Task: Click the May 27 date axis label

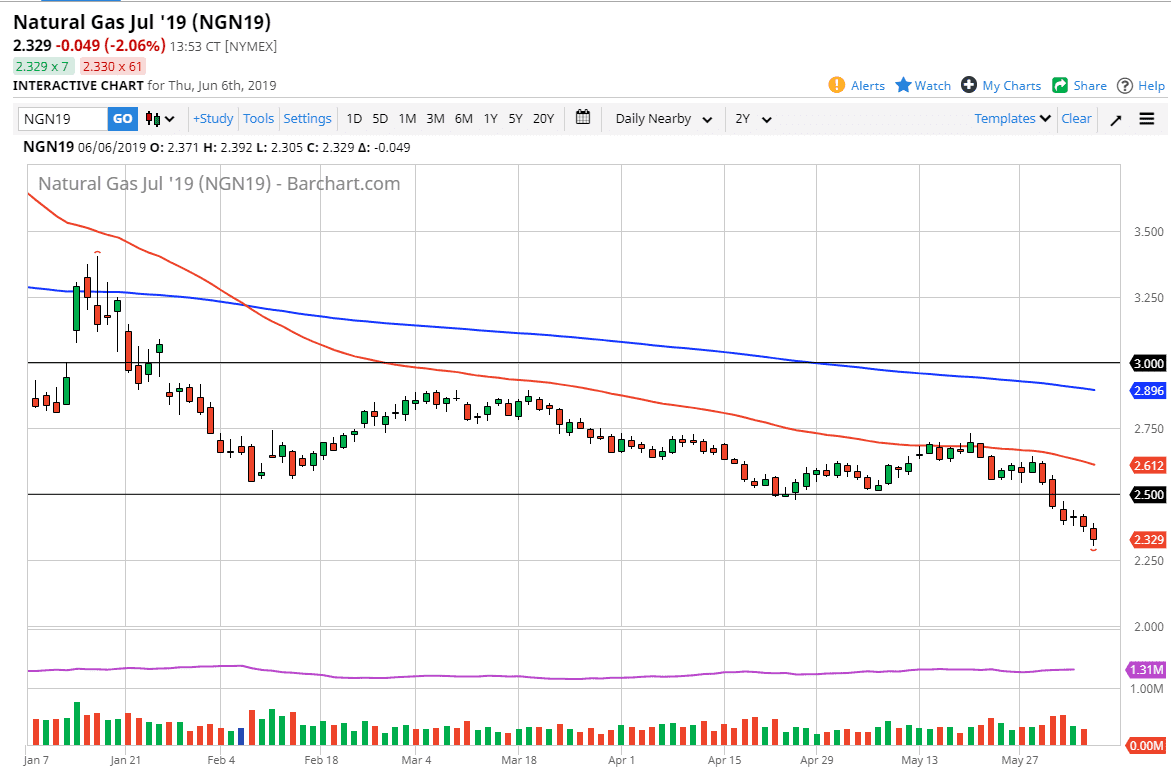Action: (1019, 760)
